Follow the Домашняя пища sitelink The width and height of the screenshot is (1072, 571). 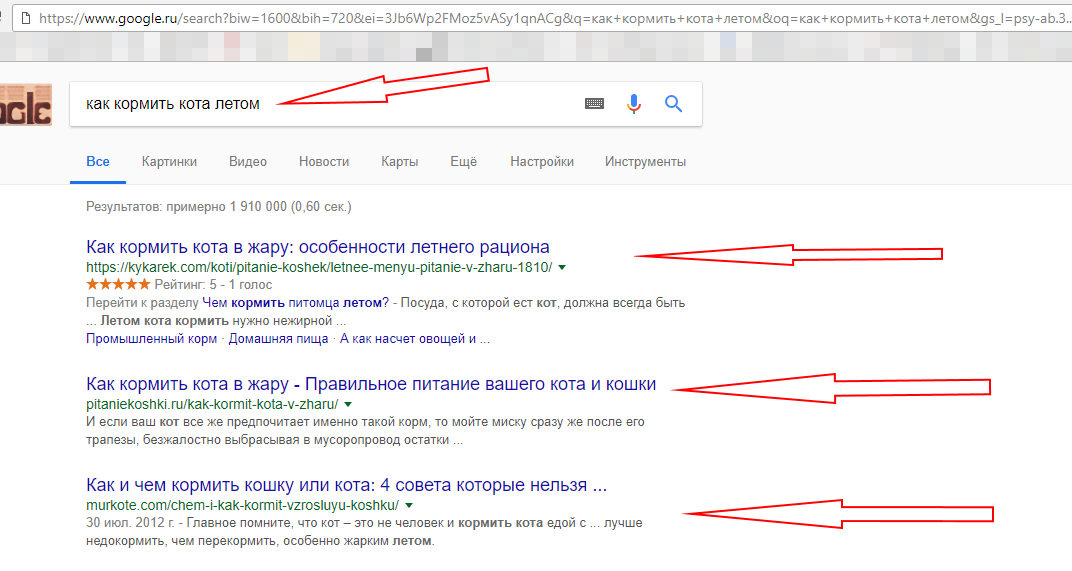click(278, 339)
